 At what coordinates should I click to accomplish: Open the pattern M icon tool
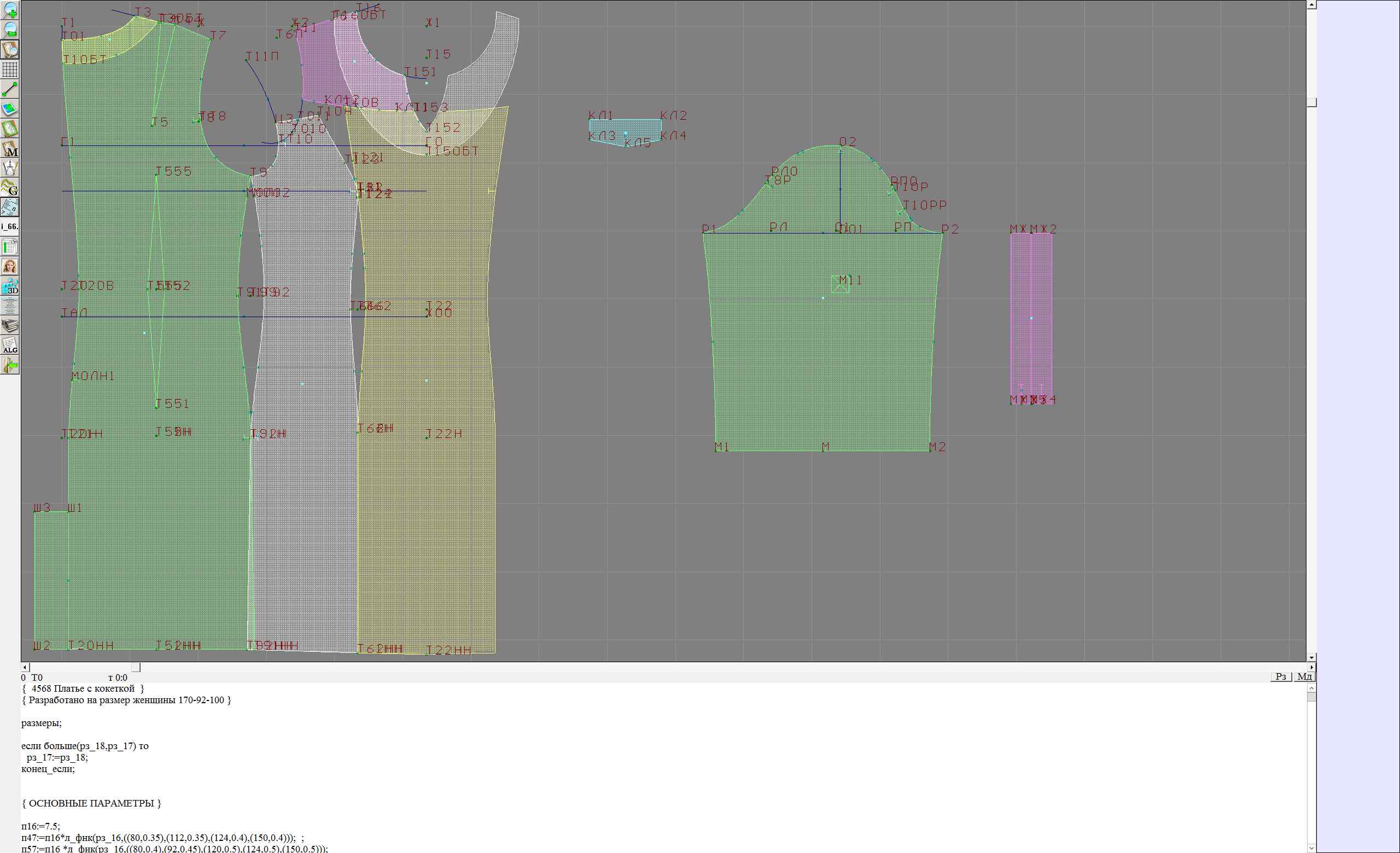click(10, 149)
